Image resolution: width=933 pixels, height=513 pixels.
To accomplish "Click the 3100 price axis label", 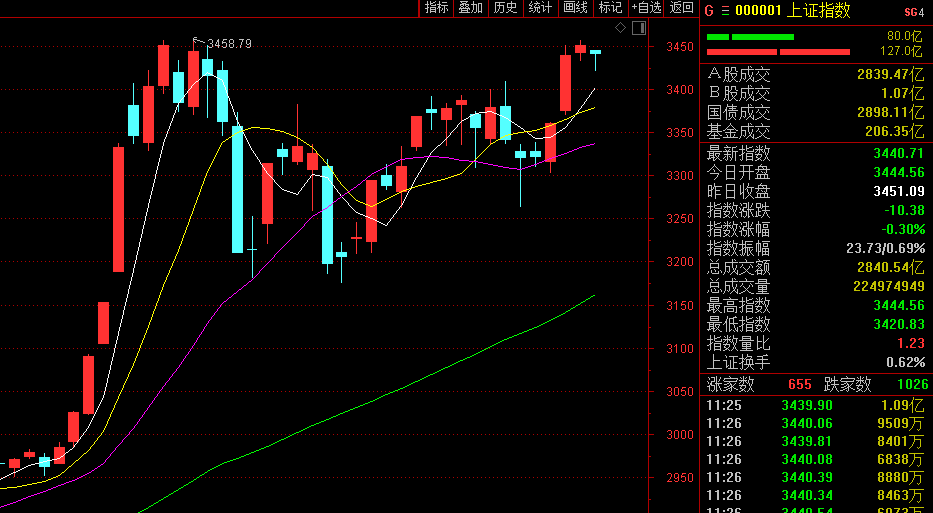I will [680, 349].
